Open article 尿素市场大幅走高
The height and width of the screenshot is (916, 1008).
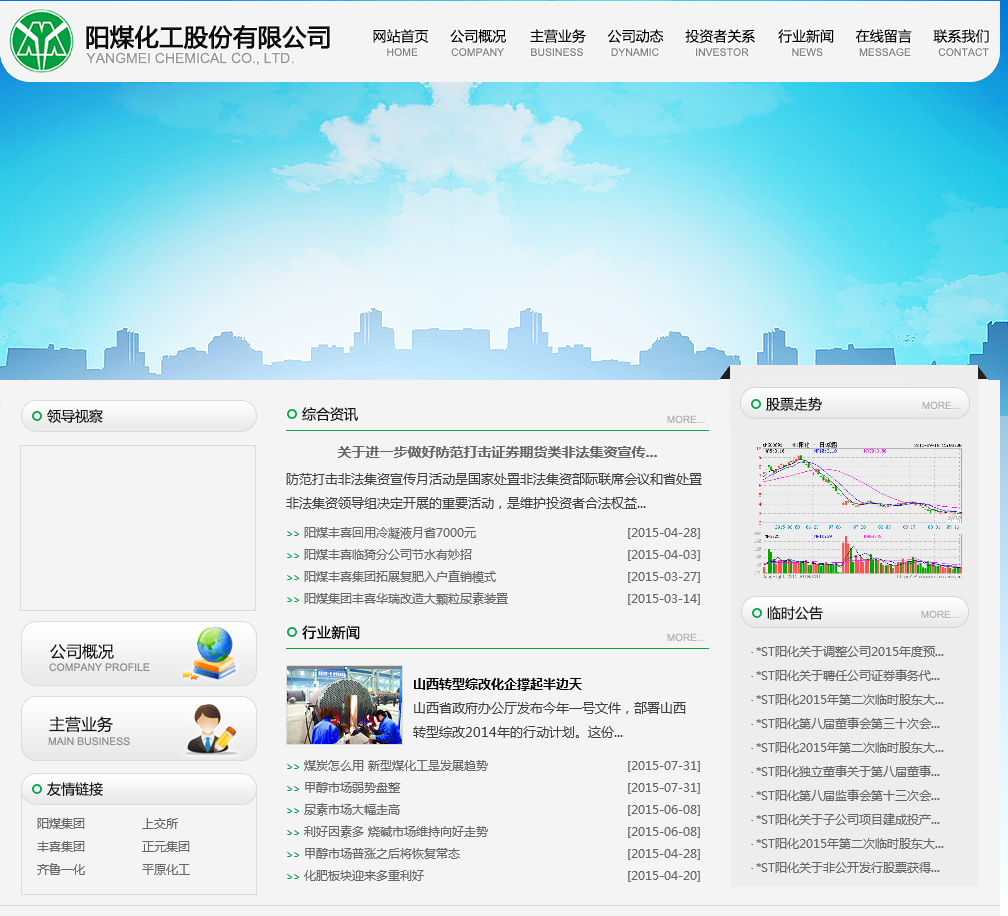point(352,810)
